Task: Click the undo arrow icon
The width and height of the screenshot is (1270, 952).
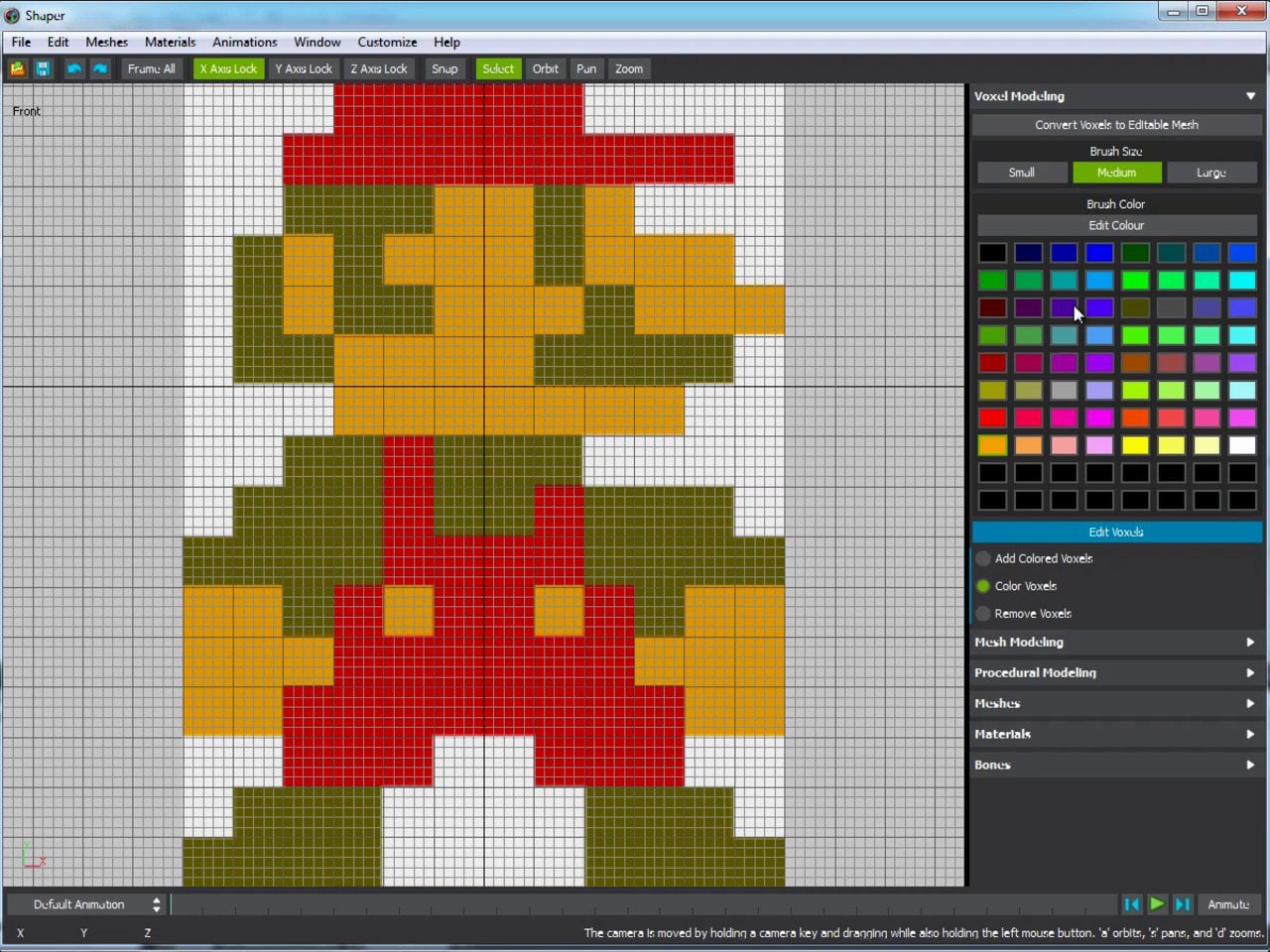Action: click(73, 68)
